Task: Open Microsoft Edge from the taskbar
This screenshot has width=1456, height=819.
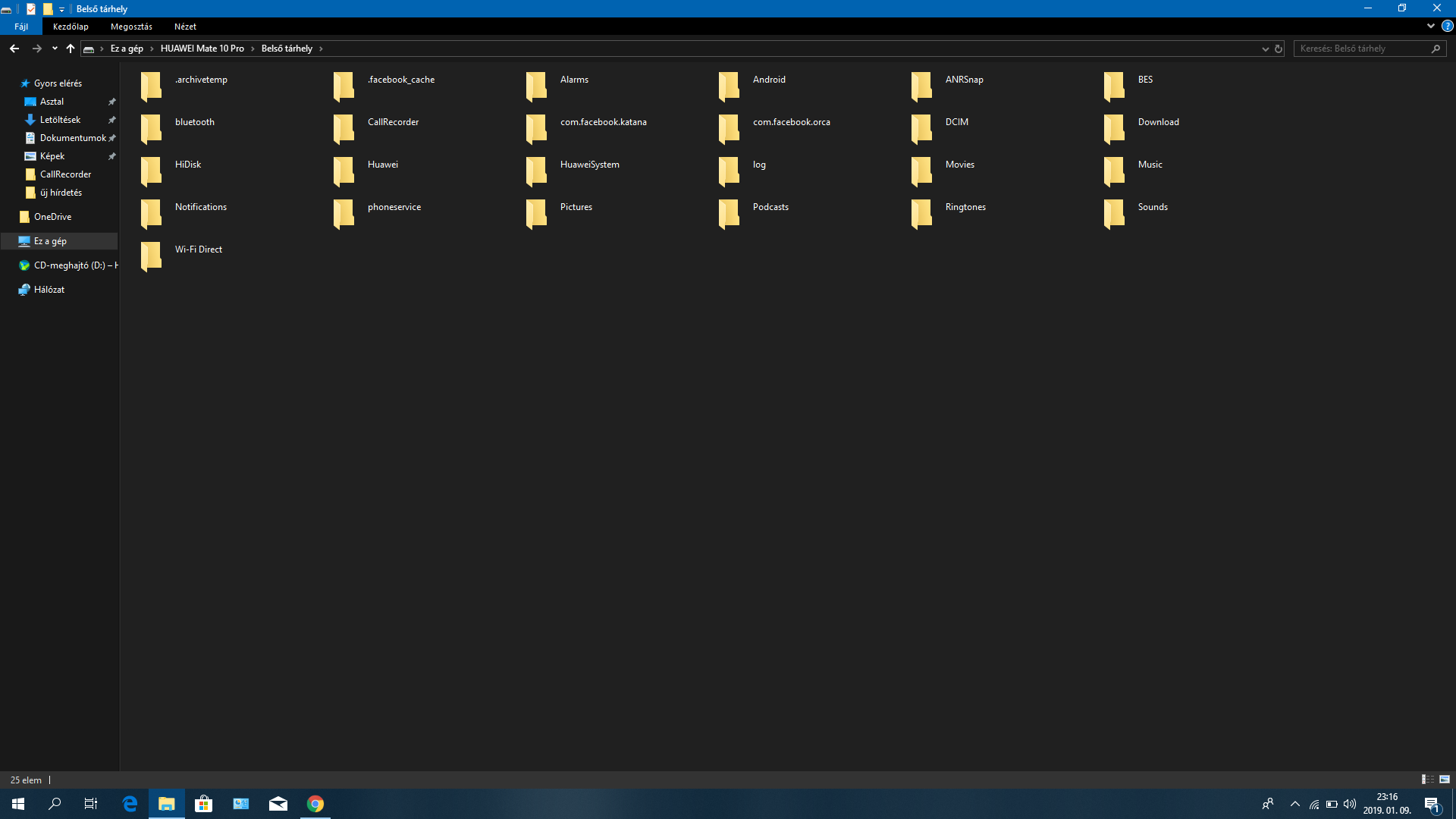Action: tap(130, 804)
